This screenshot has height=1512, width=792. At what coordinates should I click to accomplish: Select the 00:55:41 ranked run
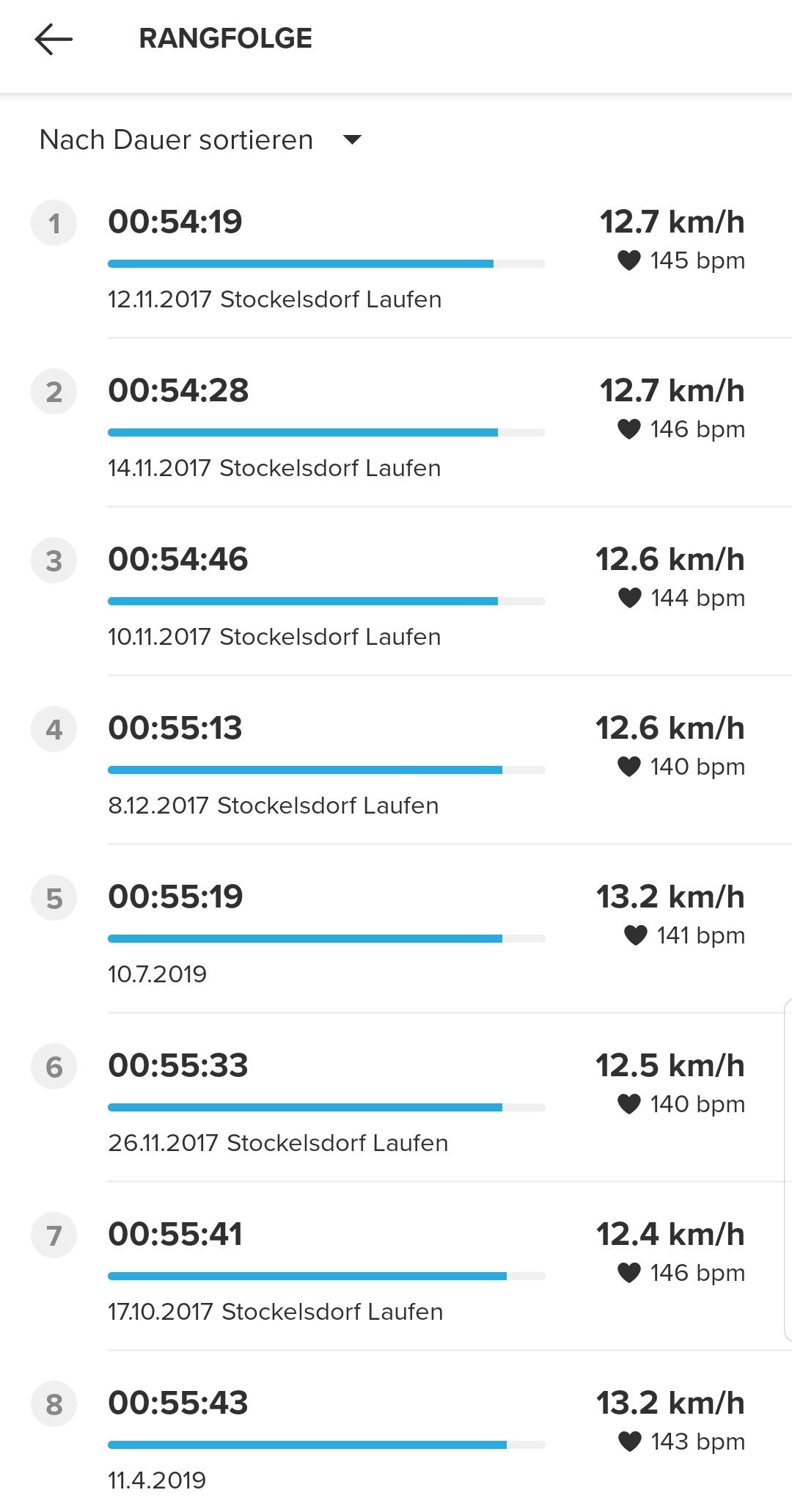[175, 1234]
